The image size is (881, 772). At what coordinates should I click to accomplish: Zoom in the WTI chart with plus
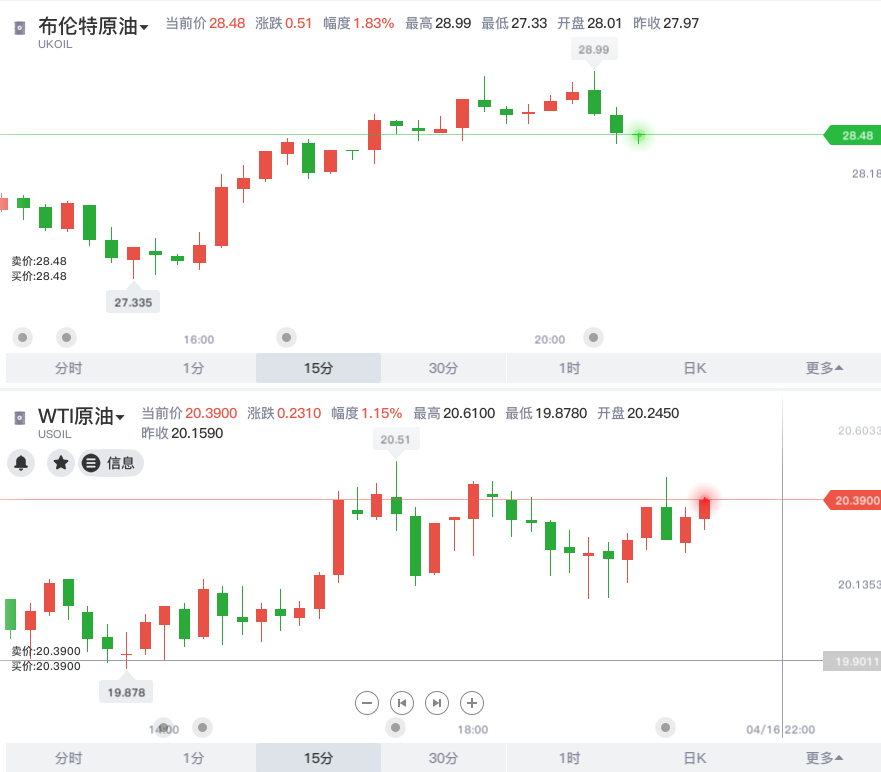tap(471, 703)
